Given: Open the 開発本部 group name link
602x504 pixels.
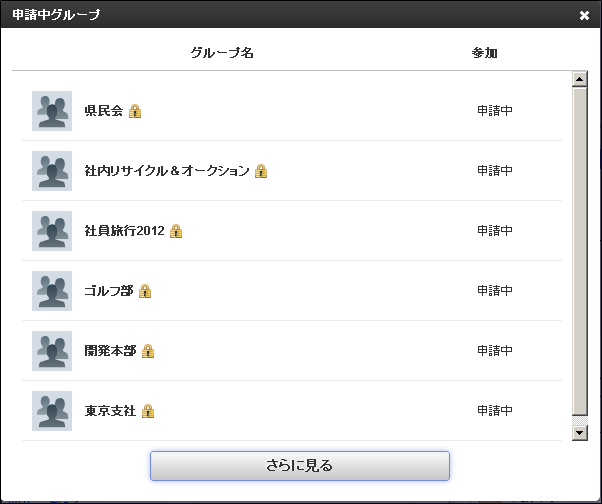Looking at the screenshot, I should tap(110, 350).
